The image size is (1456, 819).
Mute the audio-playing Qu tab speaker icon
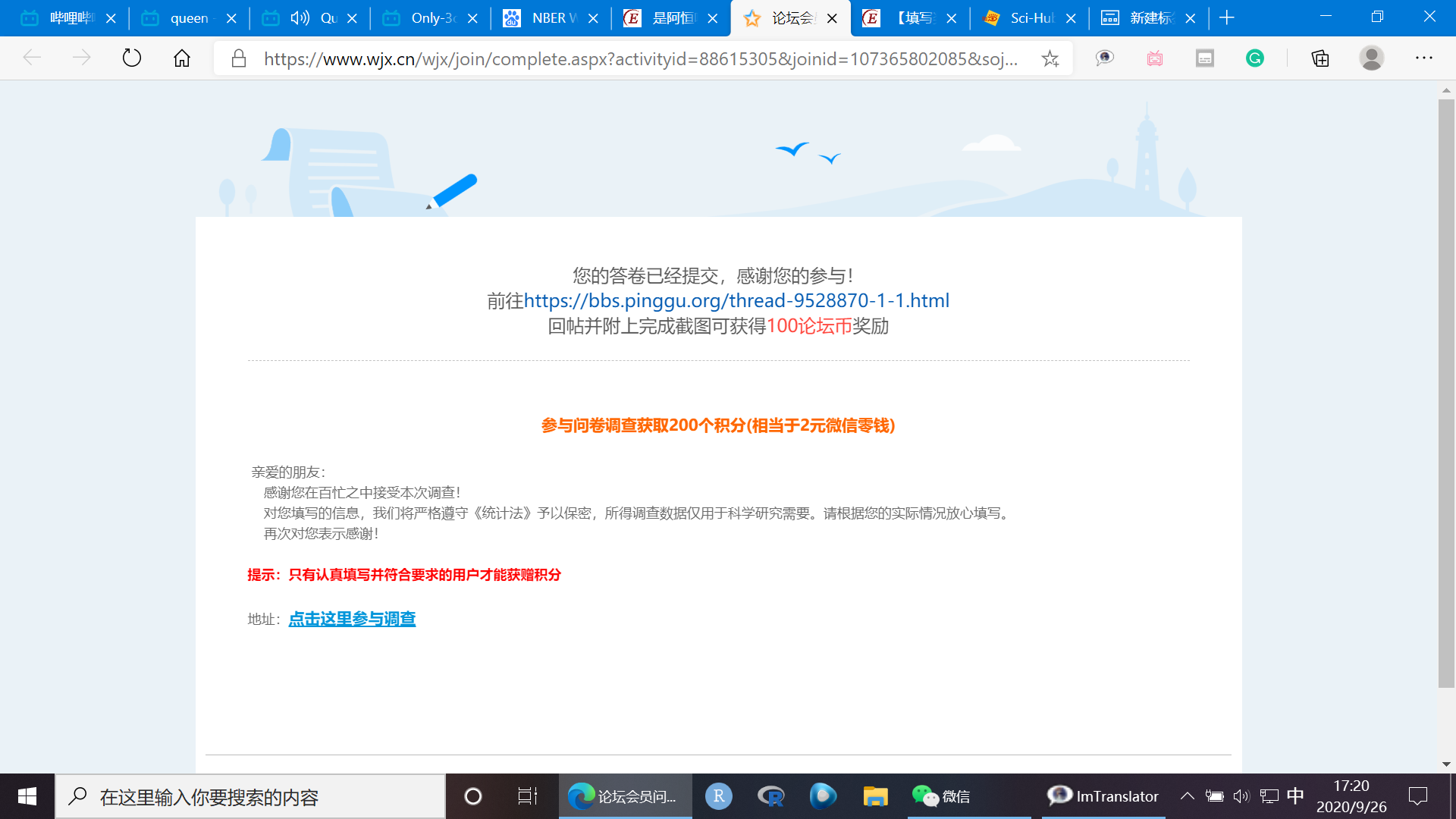click(300, 17)
